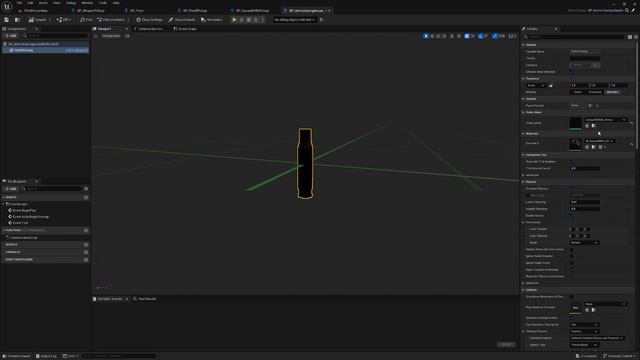Toggle Ignore Radial Impulse checkbox
Viewport: 640px width, 360px height.
[x=572, y=256]
